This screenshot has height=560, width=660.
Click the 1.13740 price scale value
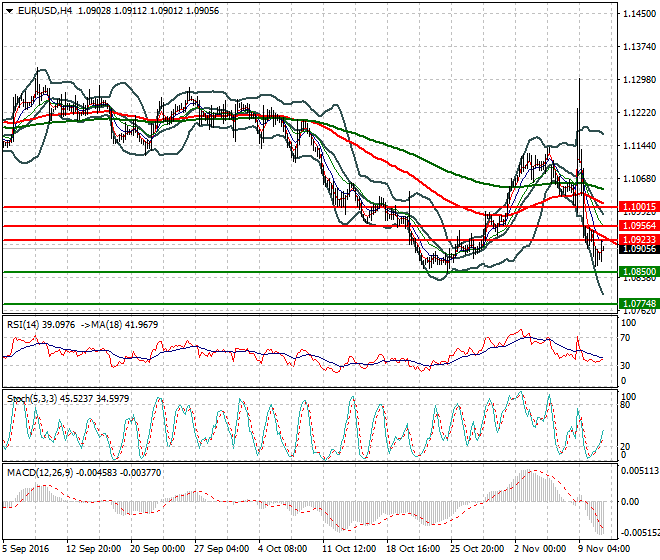pos(639,47)
